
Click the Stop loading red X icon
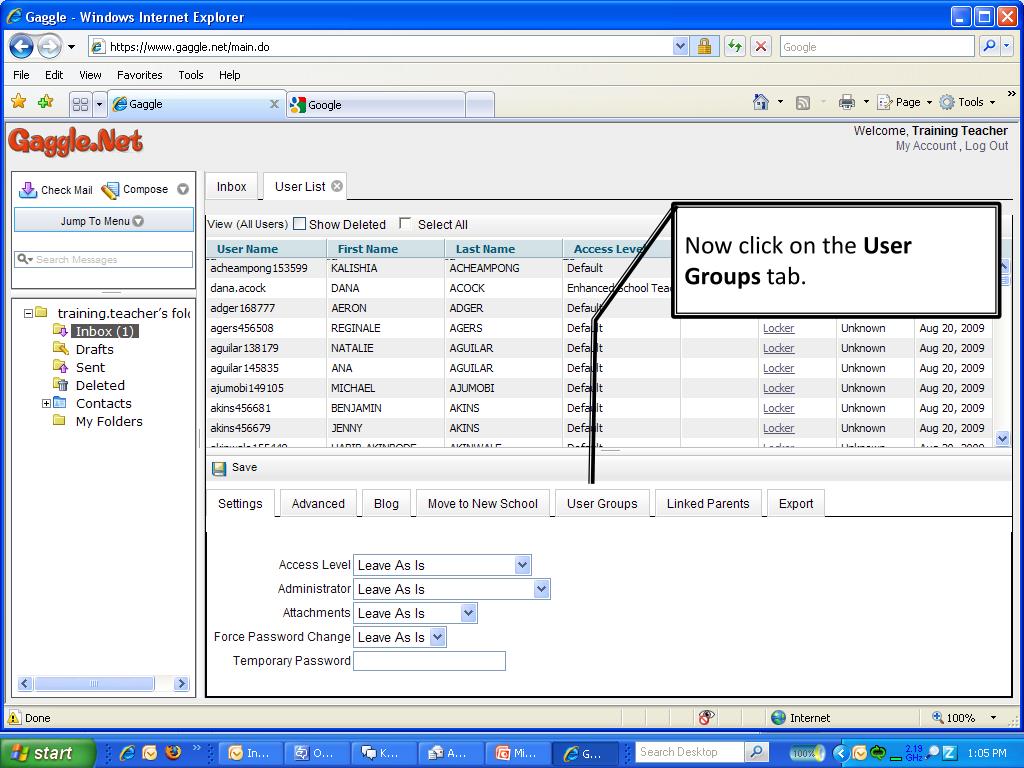pyautogui.click(x=761, y=46)
